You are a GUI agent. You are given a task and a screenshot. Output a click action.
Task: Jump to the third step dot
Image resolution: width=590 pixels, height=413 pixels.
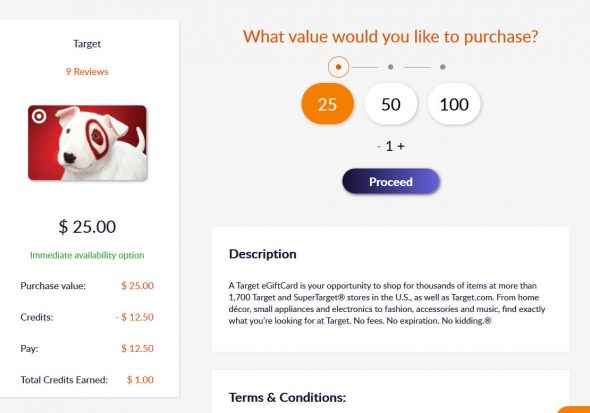tap(442, 67)
